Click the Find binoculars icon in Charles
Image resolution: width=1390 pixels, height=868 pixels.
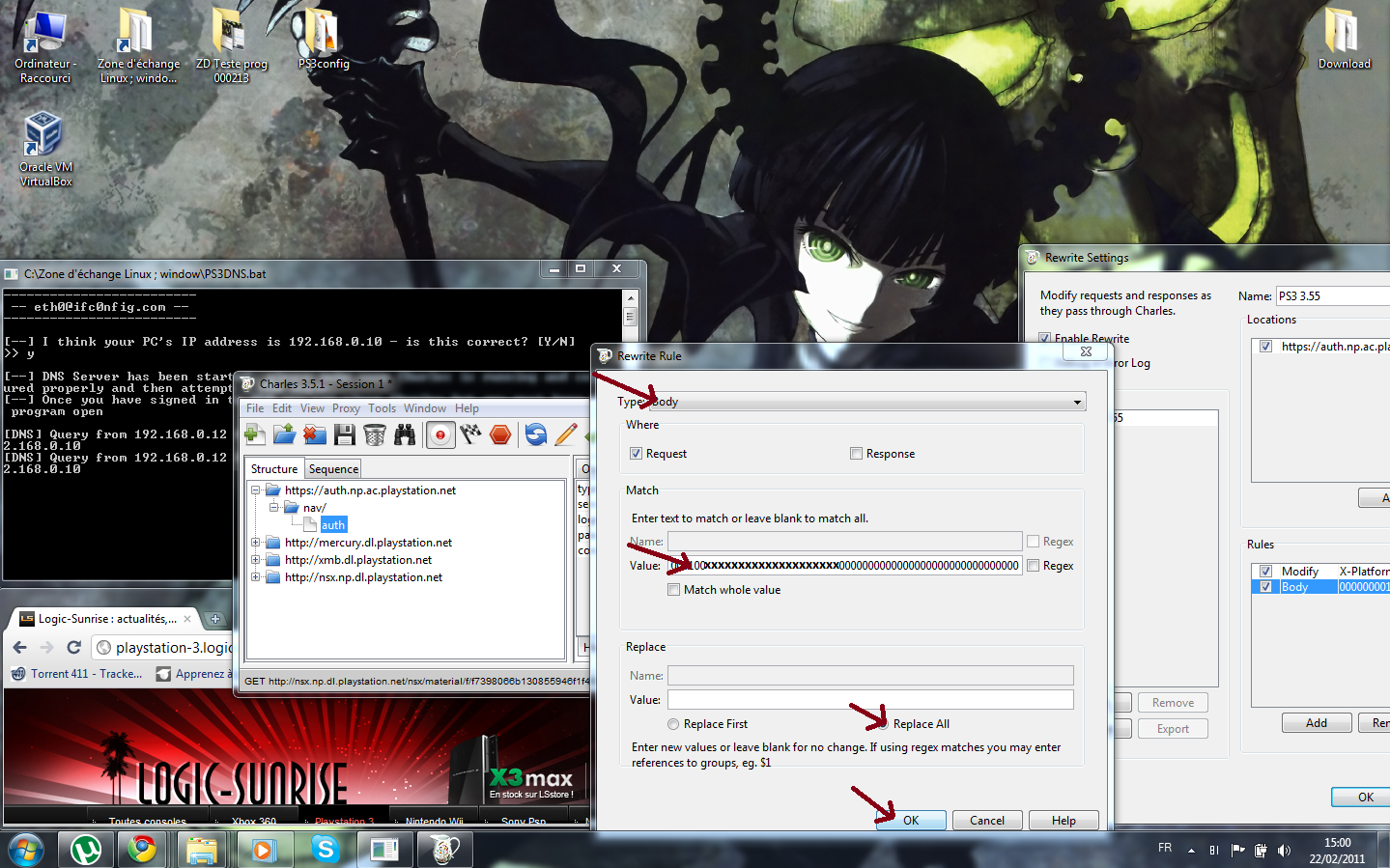coord(405,434)
